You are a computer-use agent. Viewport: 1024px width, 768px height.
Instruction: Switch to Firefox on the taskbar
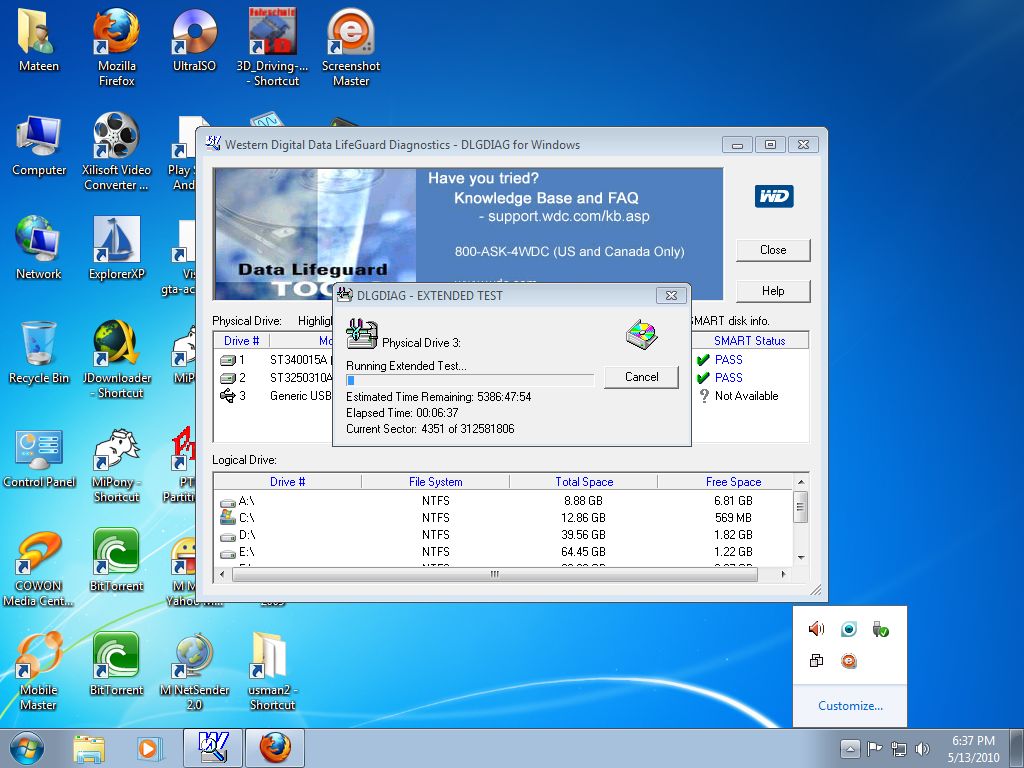tap(275, 748)
